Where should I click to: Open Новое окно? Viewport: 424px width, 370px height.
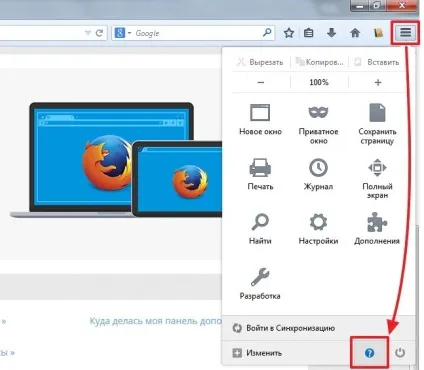(260, 119)
